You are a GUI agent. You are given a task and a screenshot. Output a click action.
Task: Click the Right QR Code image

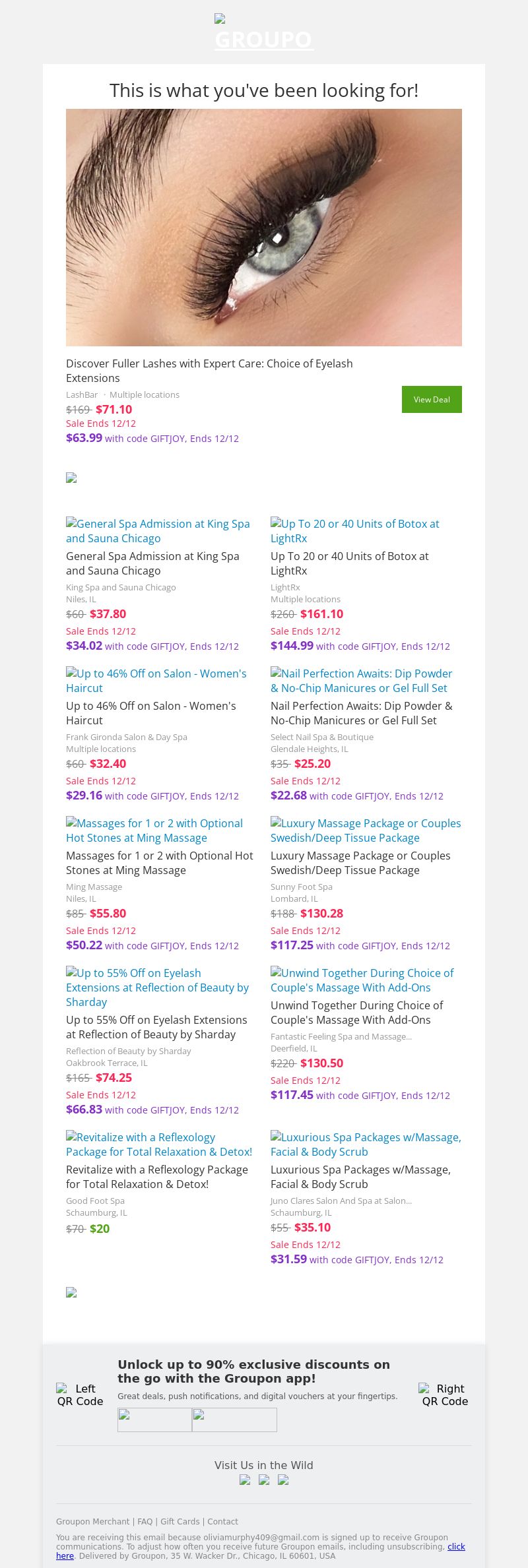445,1395
